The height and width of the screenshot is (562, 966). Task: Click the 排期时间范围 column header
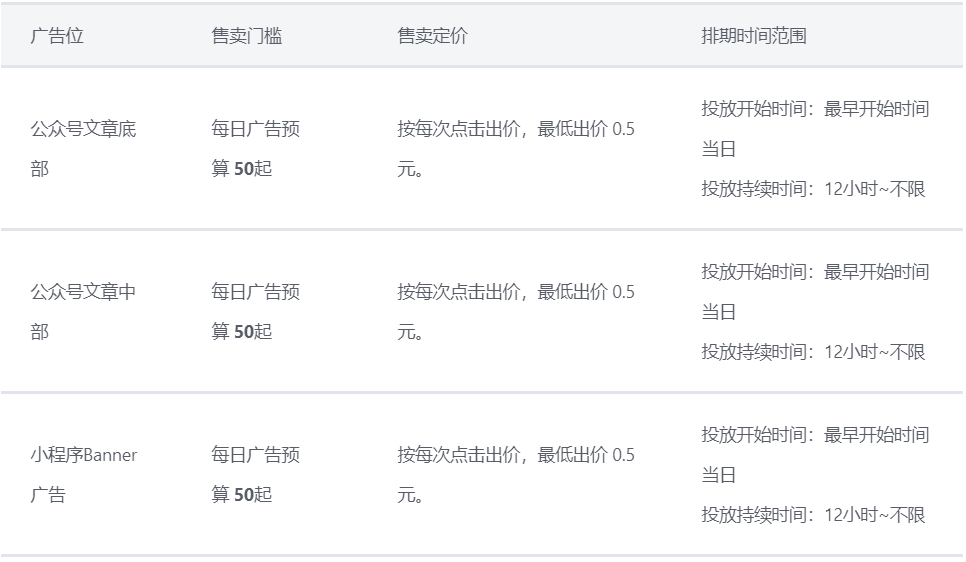pos(754,36)
